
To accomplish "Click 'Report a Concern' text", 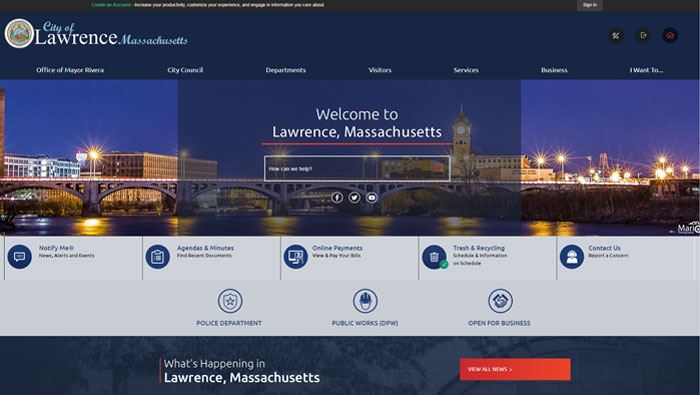I will 608,256.
